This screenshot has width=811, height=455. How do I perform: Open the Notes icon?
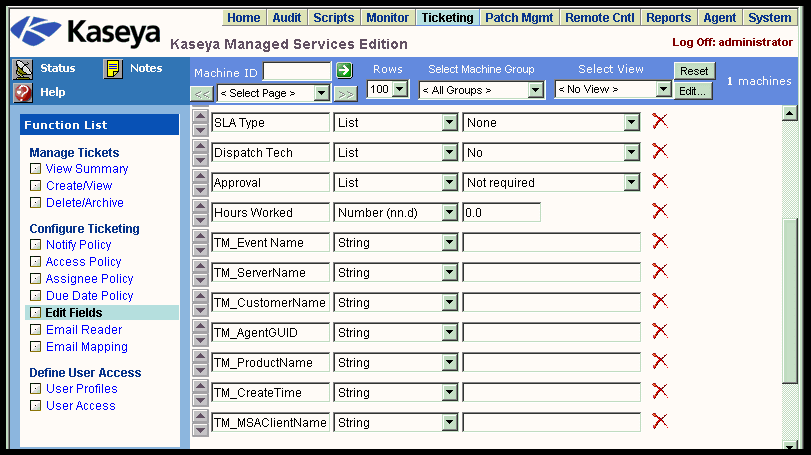(114, 69)
